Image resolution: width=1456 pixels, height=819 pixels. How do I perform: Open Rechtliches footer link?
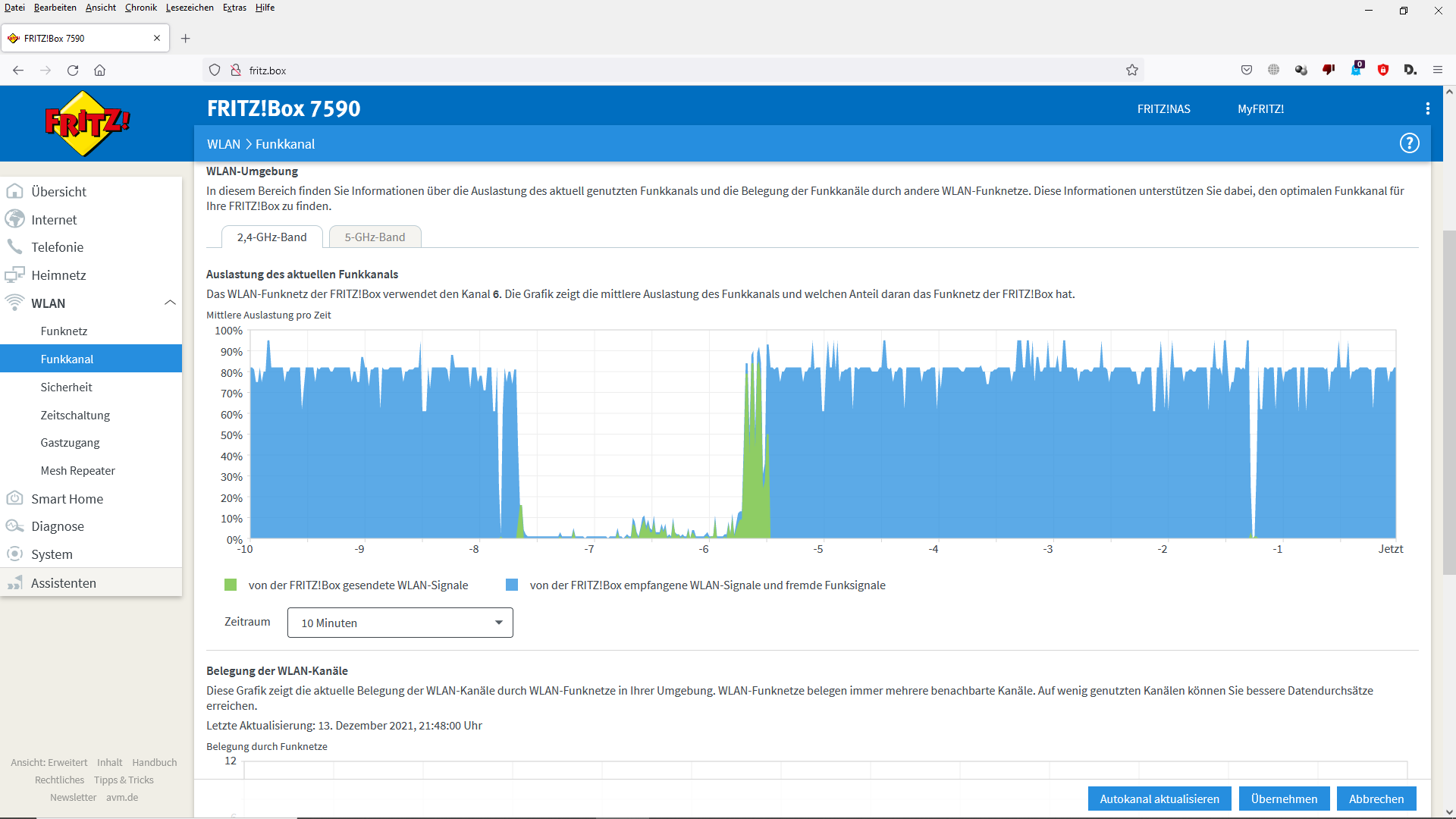click(60, 780)
